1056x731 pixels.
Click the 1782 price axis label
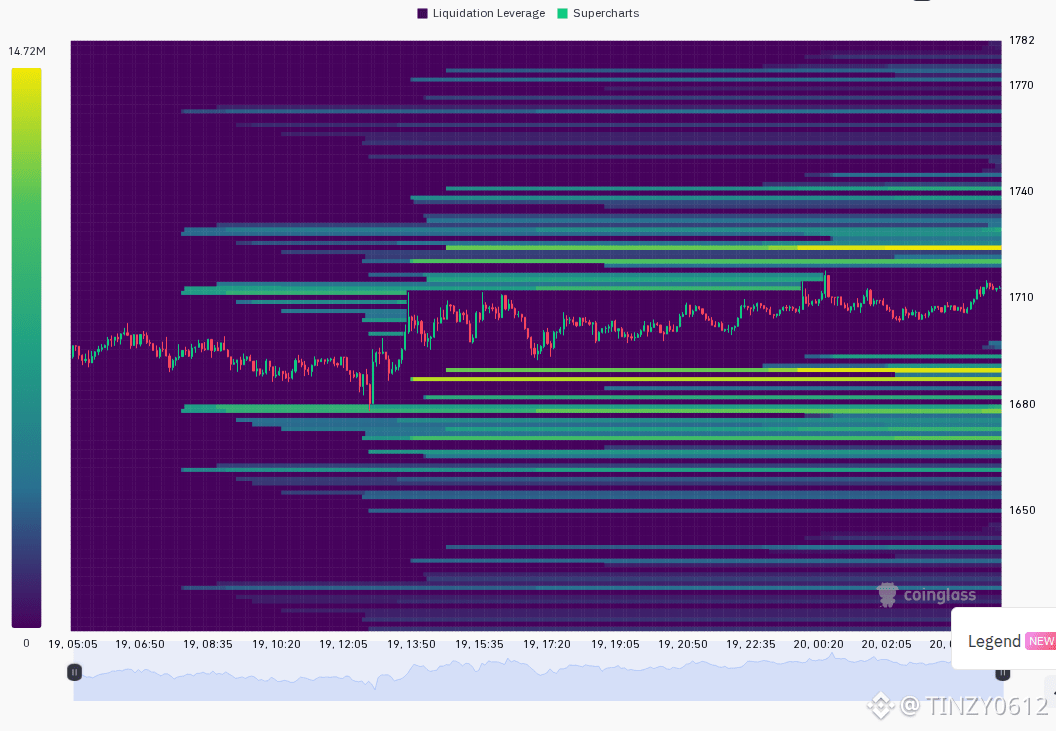click(1022, 40)
